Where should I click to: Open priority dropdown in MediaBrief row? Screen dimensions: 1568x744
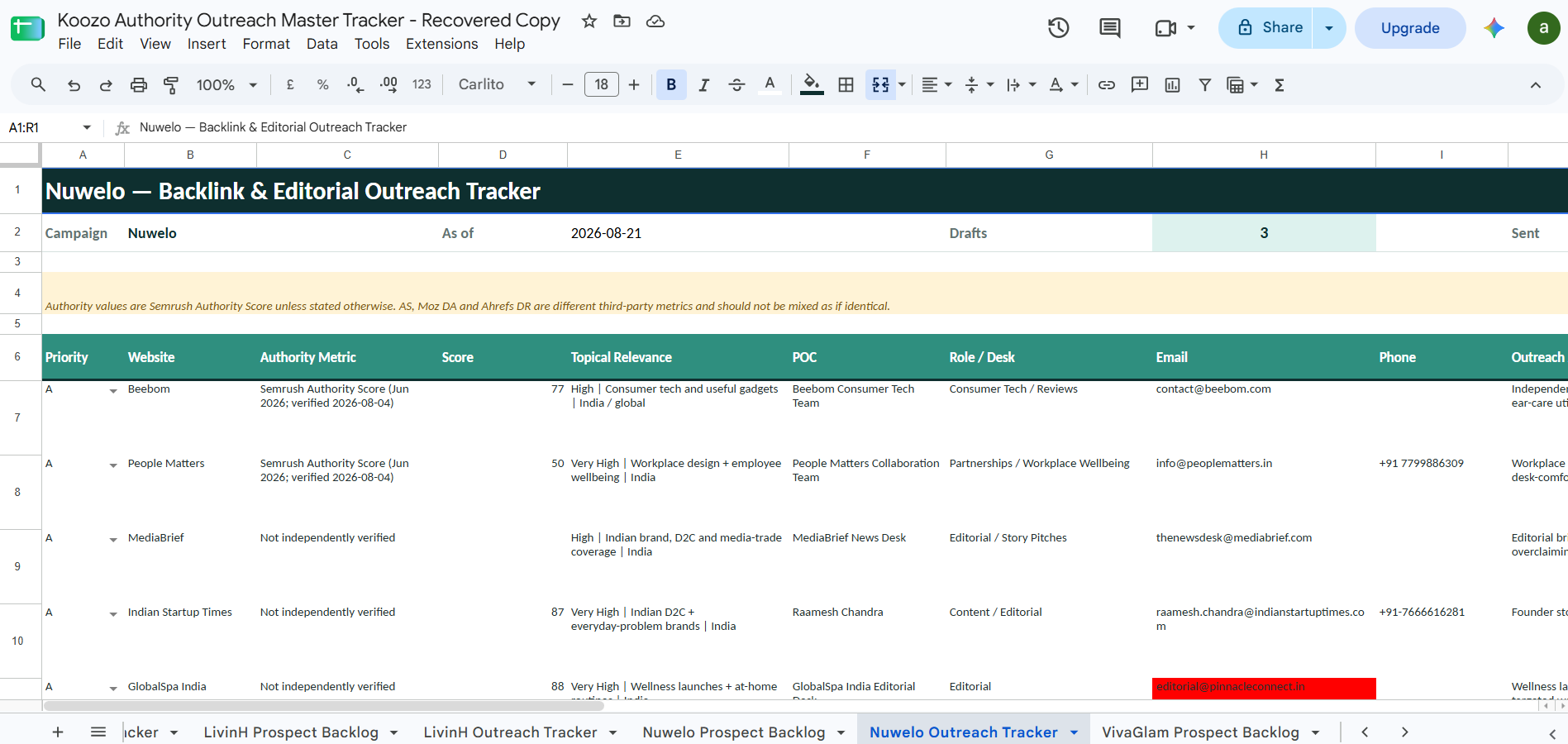click(x=113, y=539)
